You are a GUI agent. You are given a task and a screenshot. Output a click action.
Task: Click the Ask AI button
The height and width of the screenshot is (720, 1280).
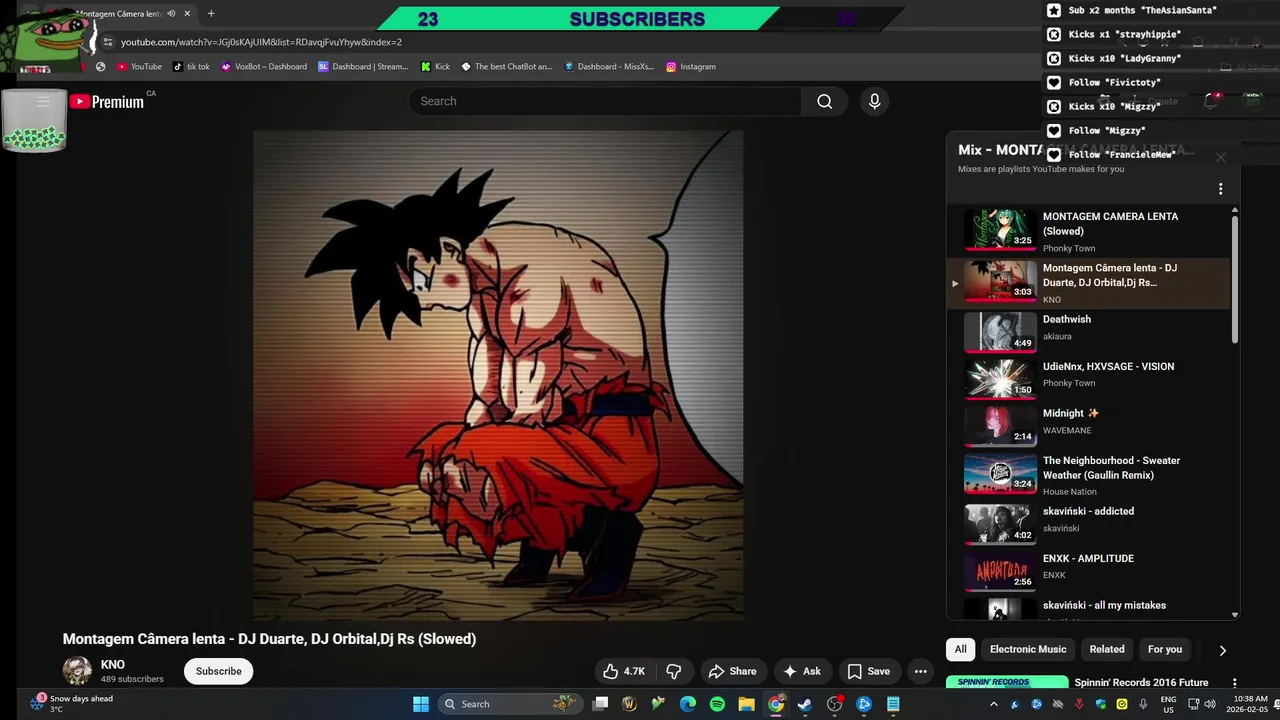(802, 671)
